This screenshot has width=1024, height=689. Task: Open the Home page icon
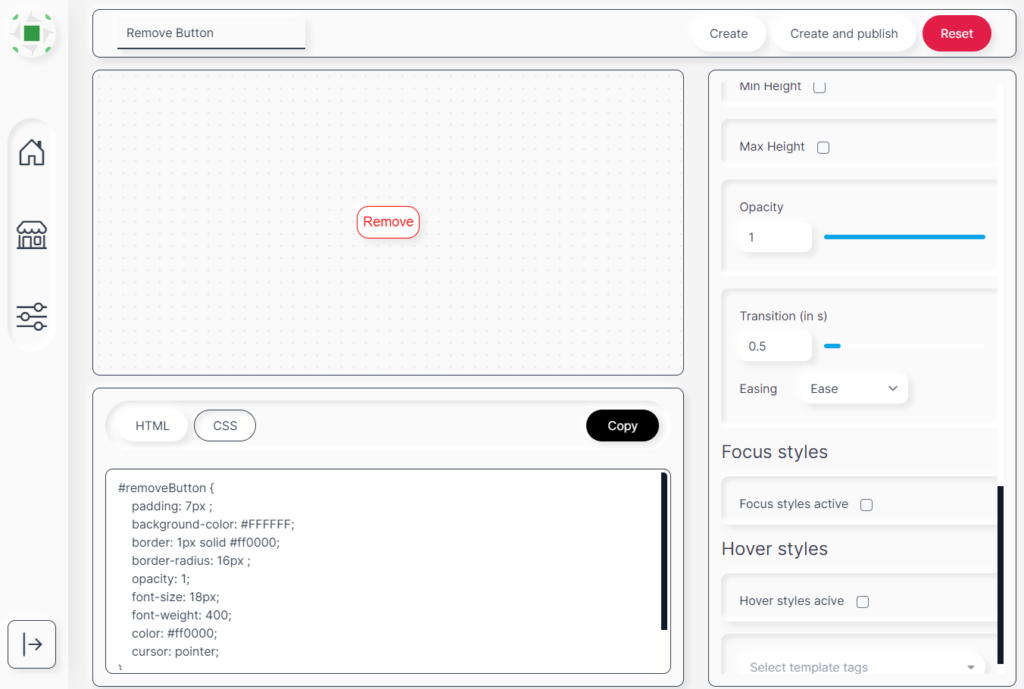point(32,153)
